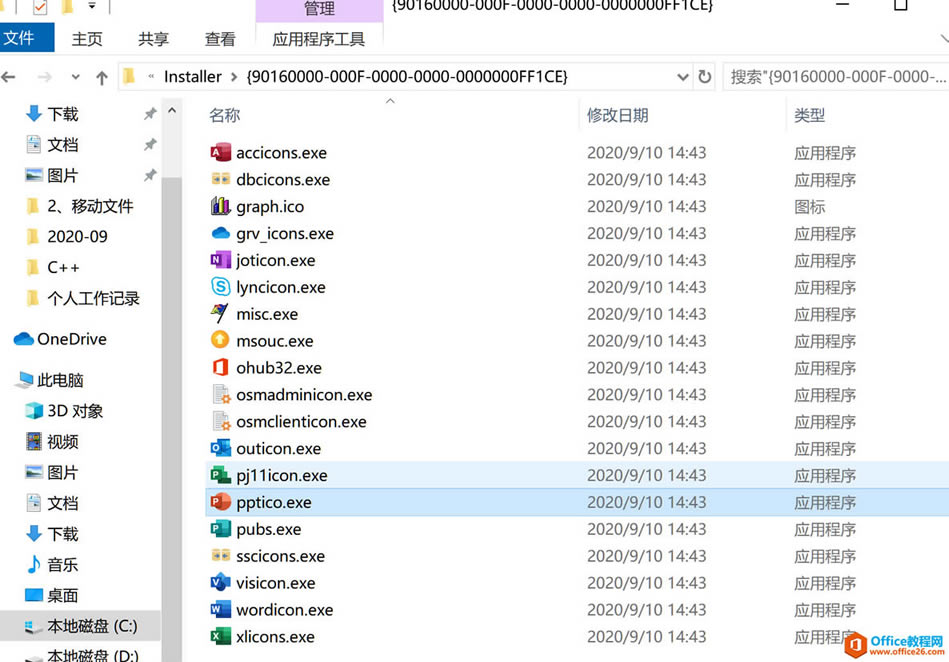This screenshot has height=662, width=949.
Task: Expand the address bar history dropdown
Action: (x=683, y=77)
